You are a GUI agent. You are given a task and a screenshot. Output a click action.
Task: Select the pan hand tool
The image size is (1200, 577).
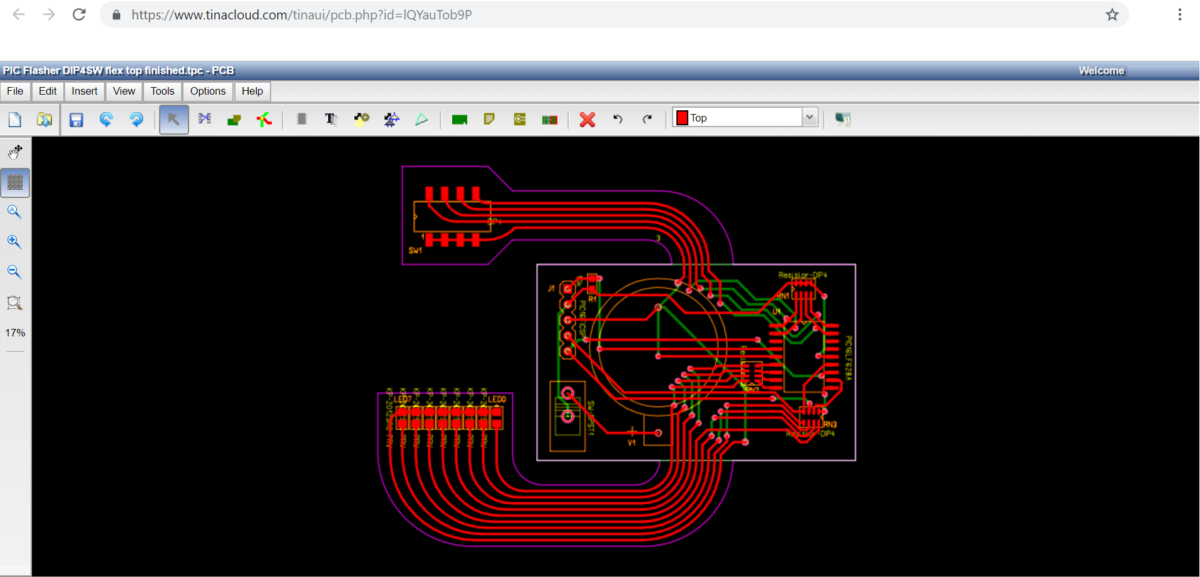14,153
